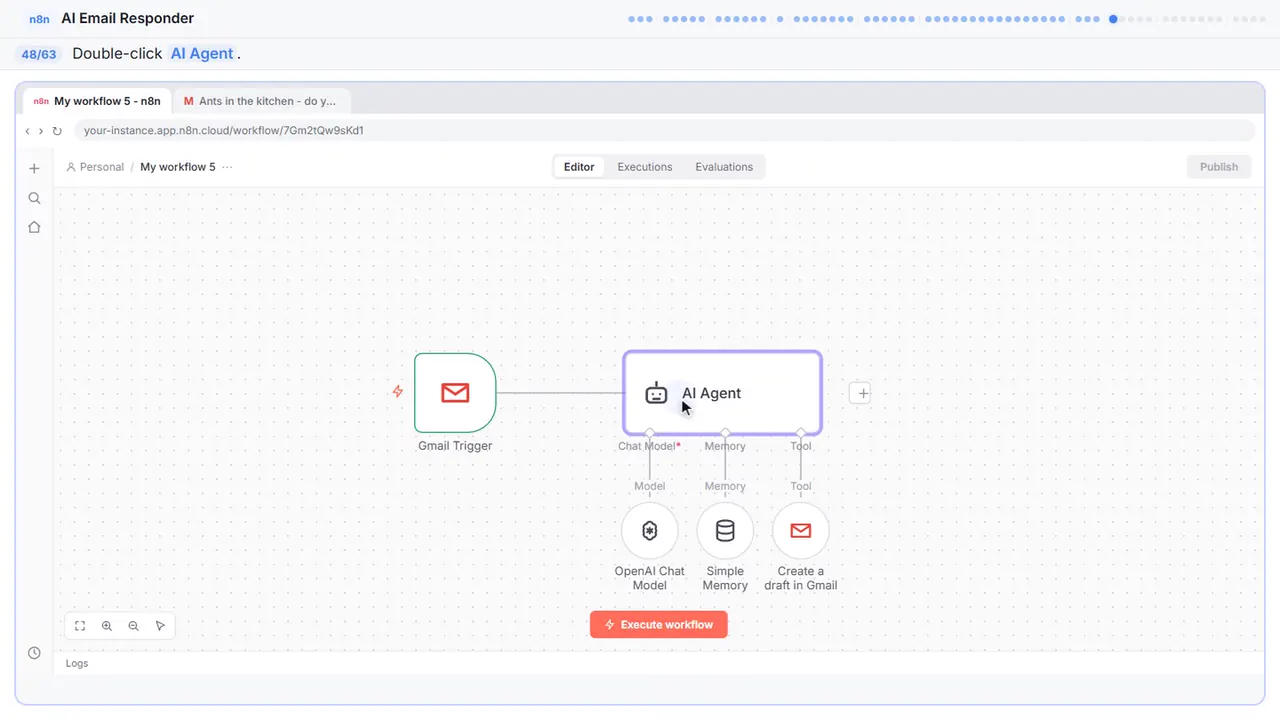This screenshot has height=720, width=1280.
Task: Switch to the My workflow 5 - n8n browser tab
Action: [98, 101]
